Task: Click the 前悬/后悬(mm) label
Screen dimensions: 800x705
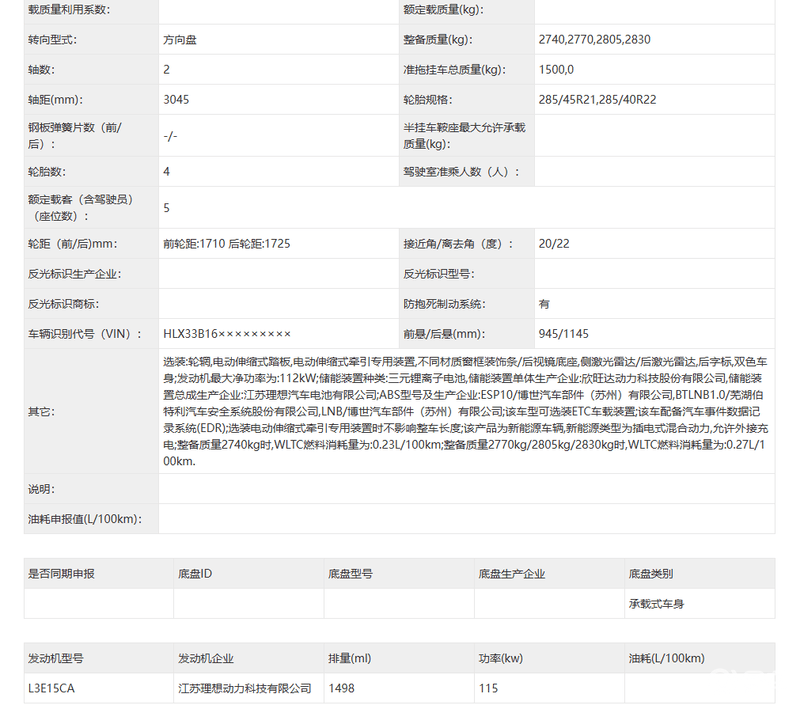Action: tap(444, 334)
